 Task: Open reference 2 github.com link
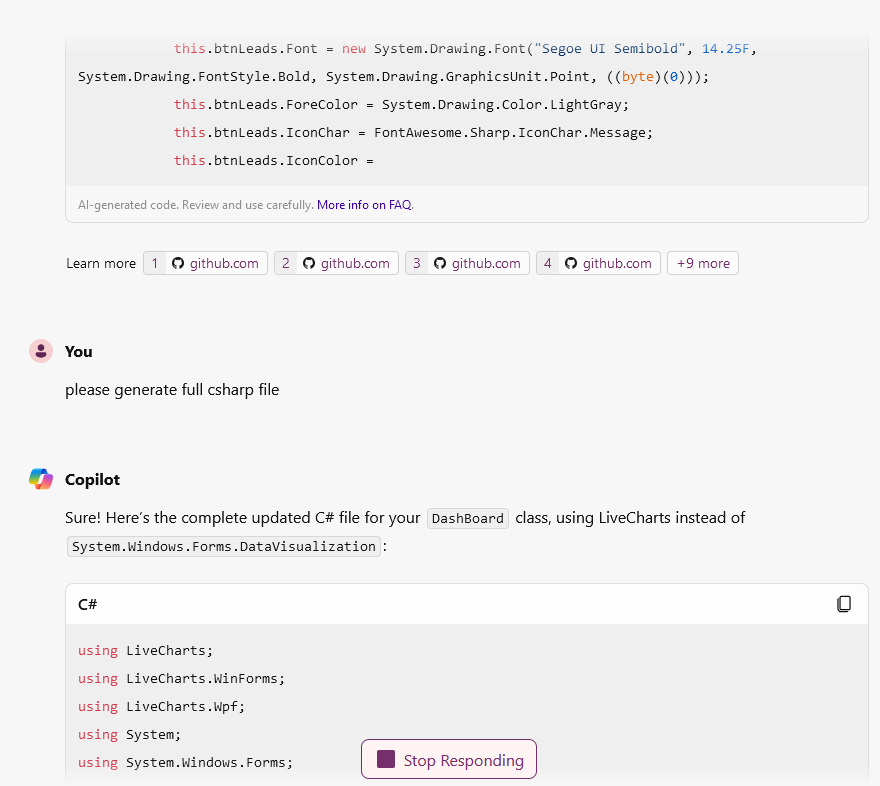(336, 263)
